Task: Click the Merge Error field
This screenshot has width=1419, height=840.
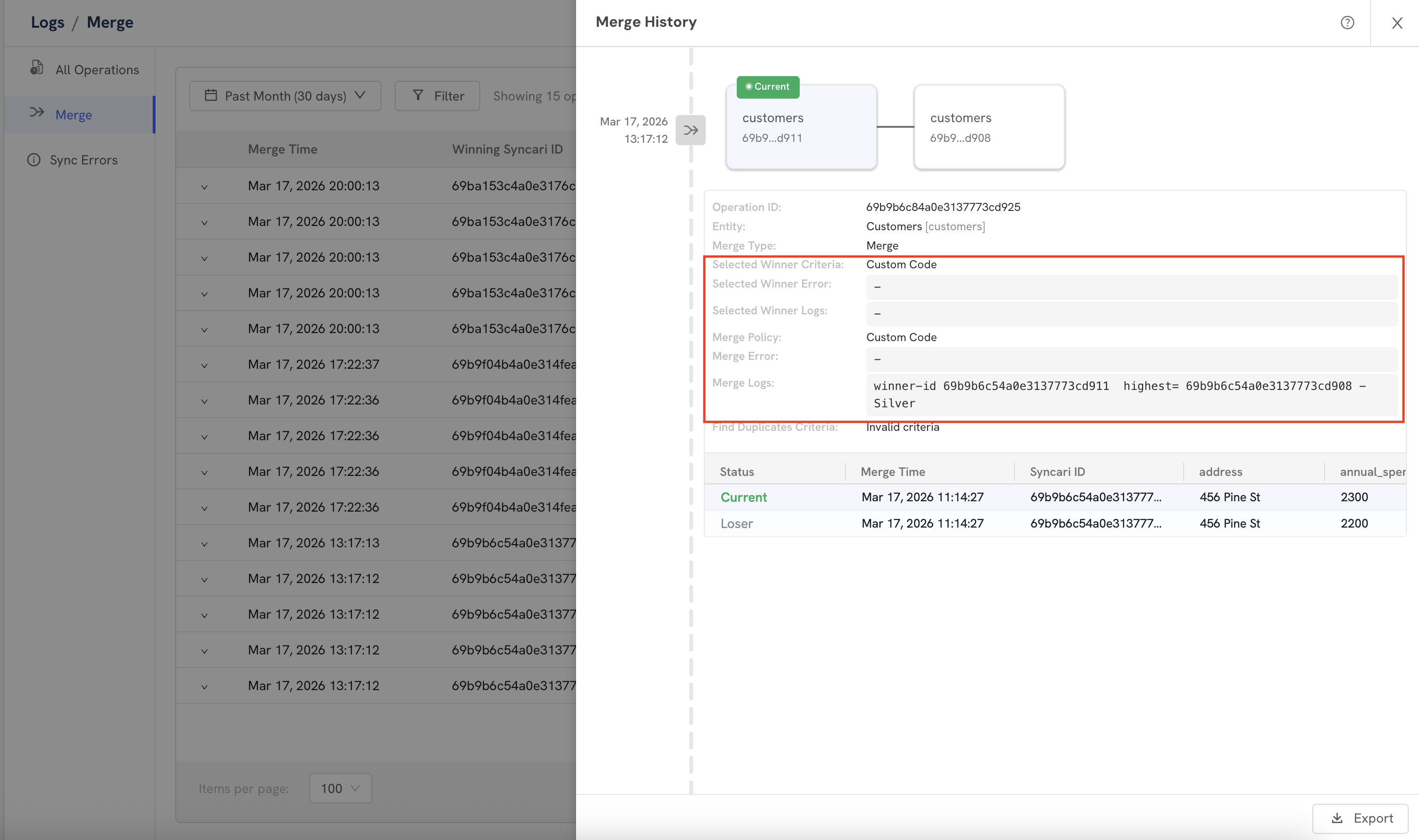Action: tap(1131, 359)
